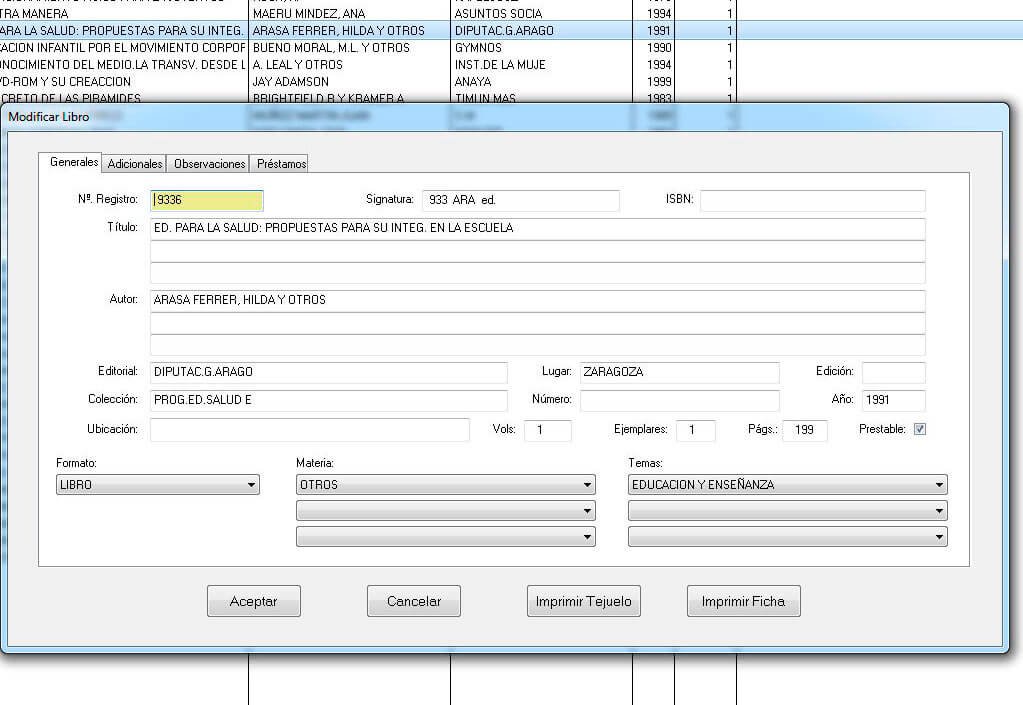Image resolution: width=1023 pixels, height=705 pixels.
Task: Click the Signatura field with 933 ARA
Action: [520, 201]
